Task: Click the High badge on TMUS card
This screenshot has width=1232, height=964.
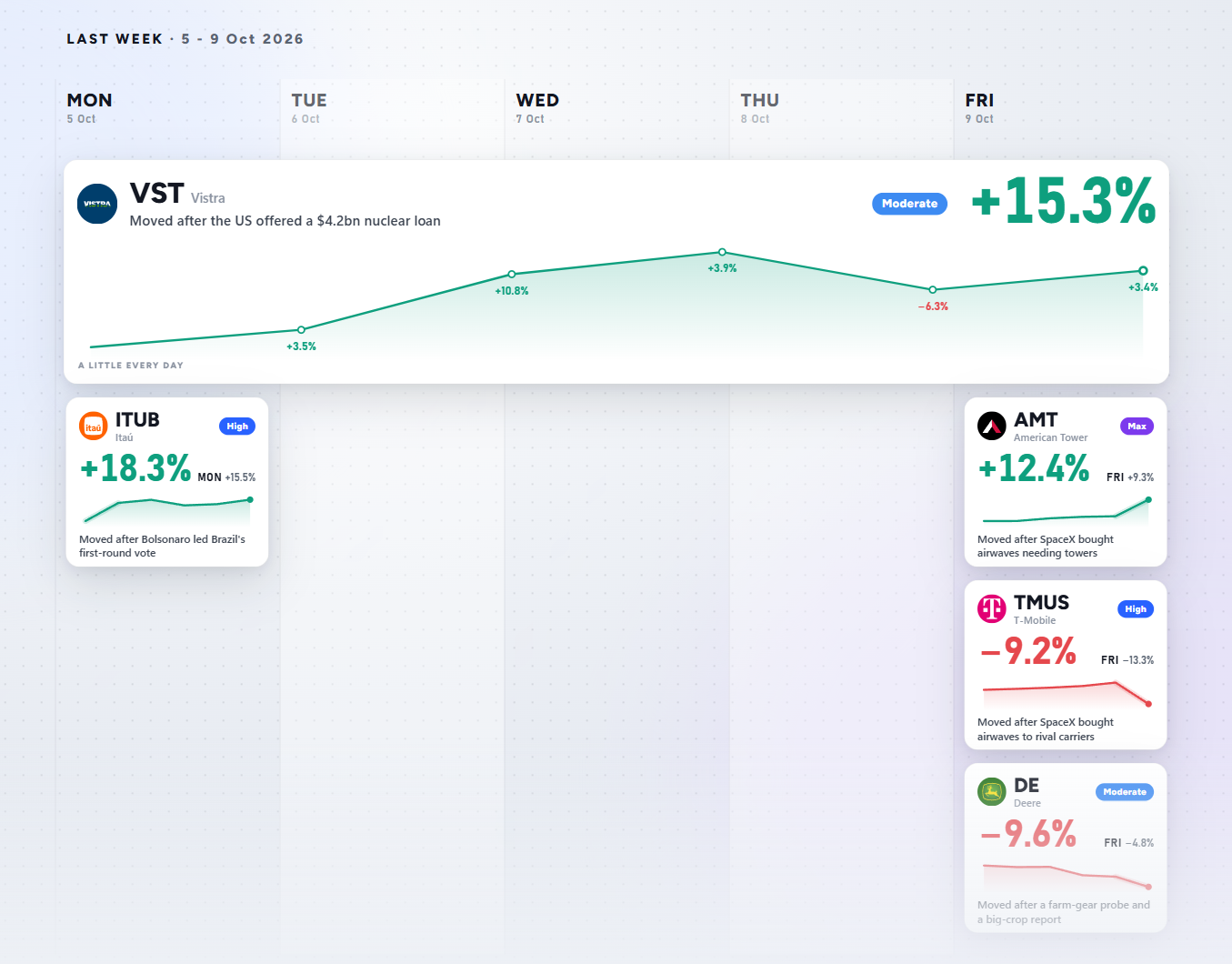Action: pos(1136,609)
